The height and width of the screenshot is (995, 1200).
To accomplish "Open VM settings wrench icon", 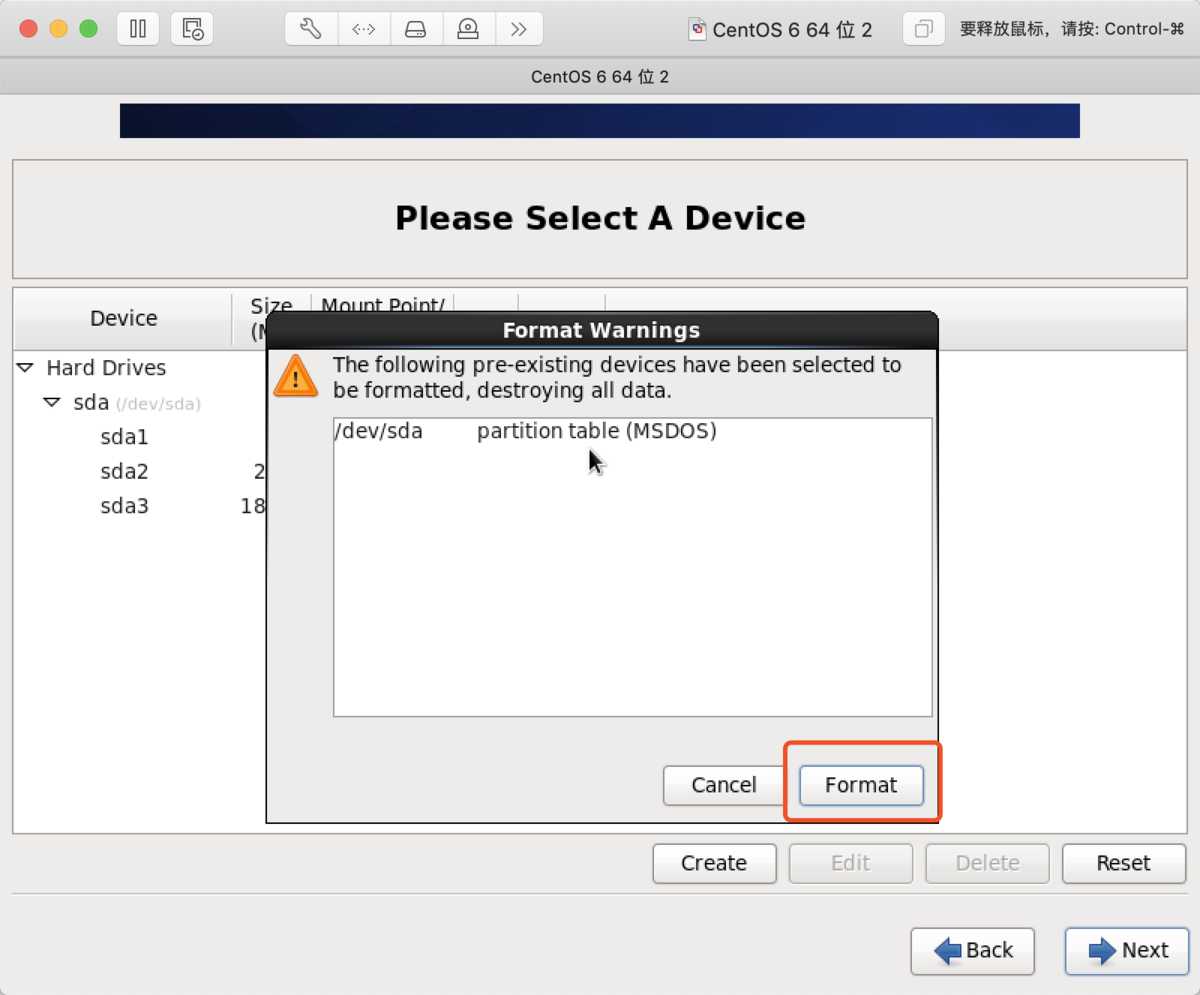I will [x=311, y=29].
